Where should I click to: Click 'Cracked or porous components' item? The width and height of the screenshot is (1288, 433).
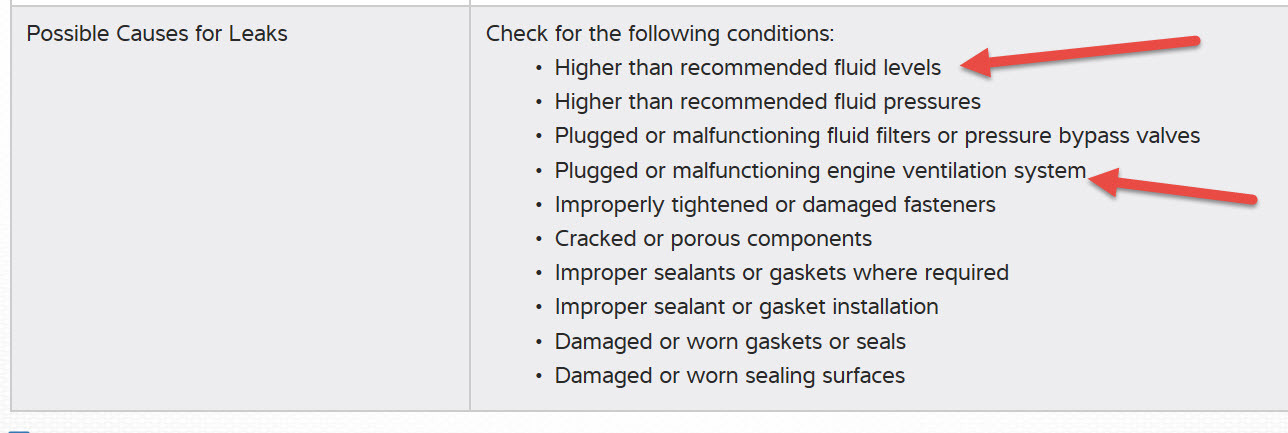[x=713, y=239]
